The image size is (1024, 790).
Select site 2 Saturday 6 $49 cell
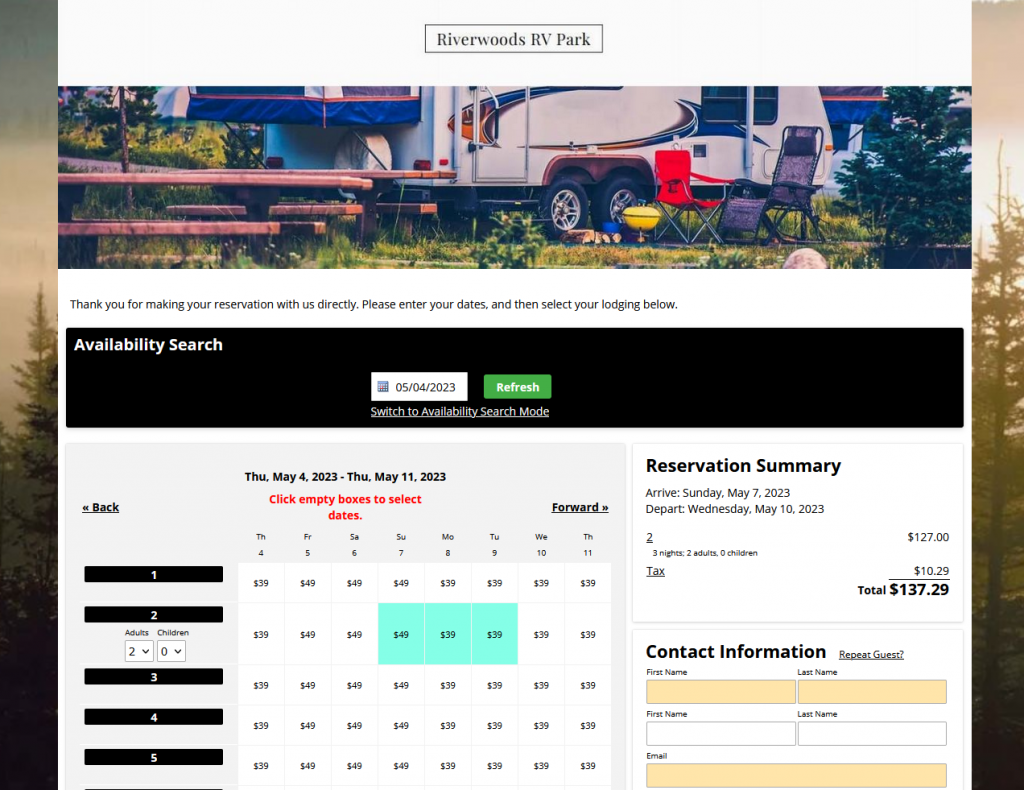[354, 634]
